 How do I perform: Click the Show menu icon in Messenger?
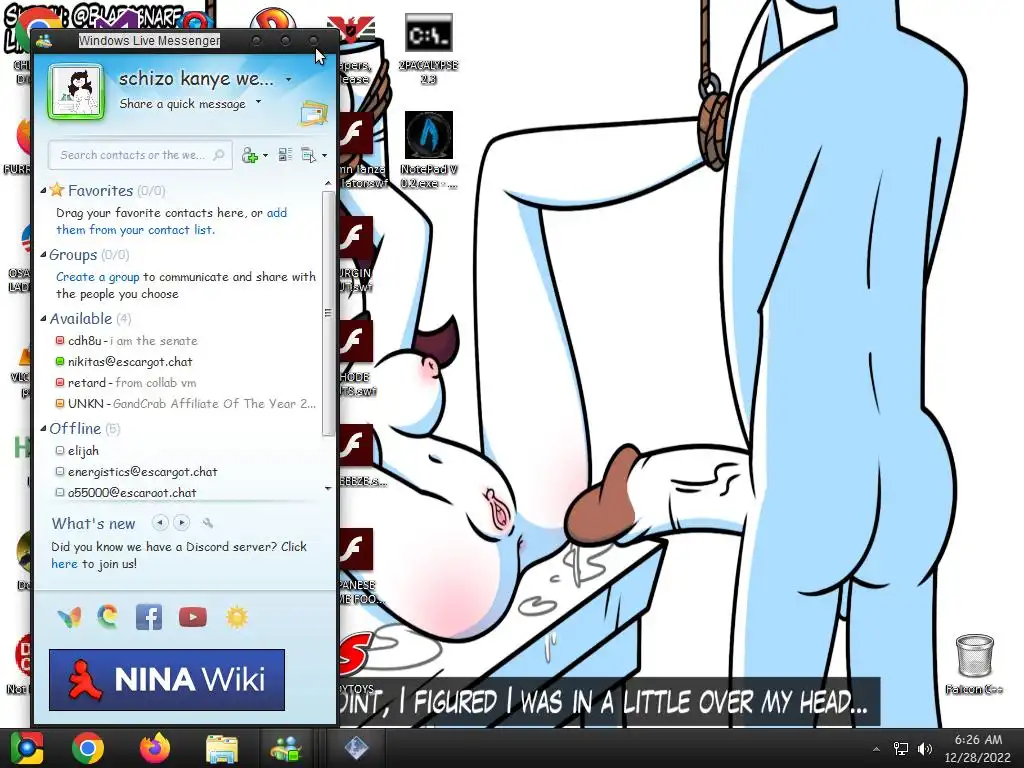pyautogui.click(x=308, y=155)
